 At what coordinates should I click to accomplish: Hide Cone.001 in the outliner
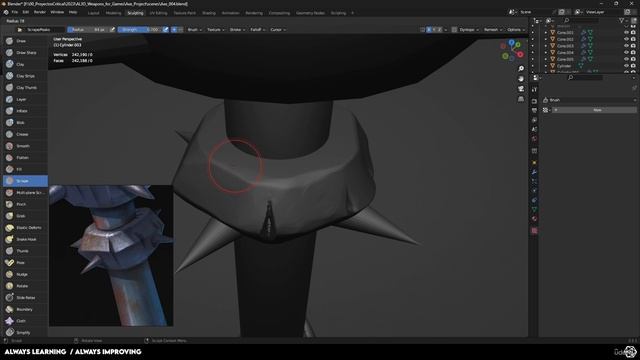627,33
